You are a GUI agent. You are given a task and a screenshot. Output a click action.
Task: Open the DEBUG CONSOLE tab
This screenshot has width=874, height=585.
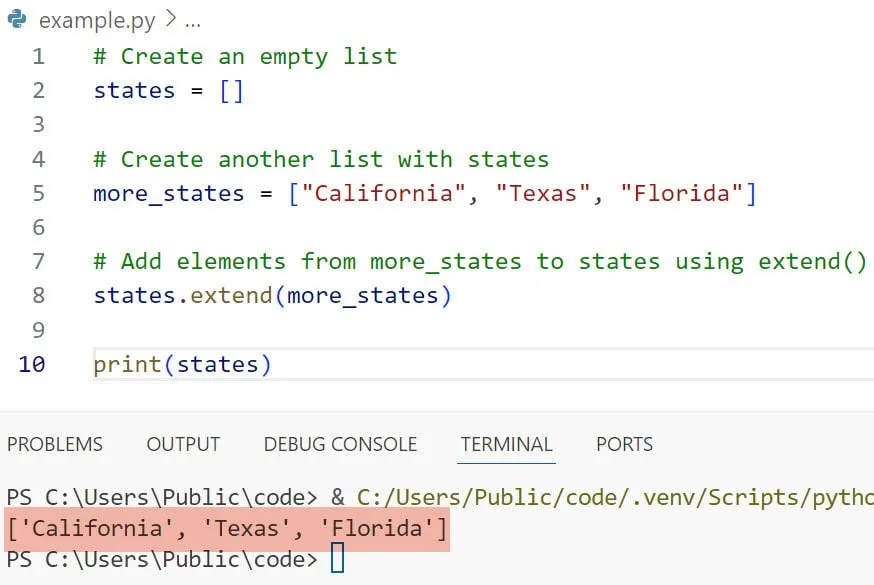[340, 444]
